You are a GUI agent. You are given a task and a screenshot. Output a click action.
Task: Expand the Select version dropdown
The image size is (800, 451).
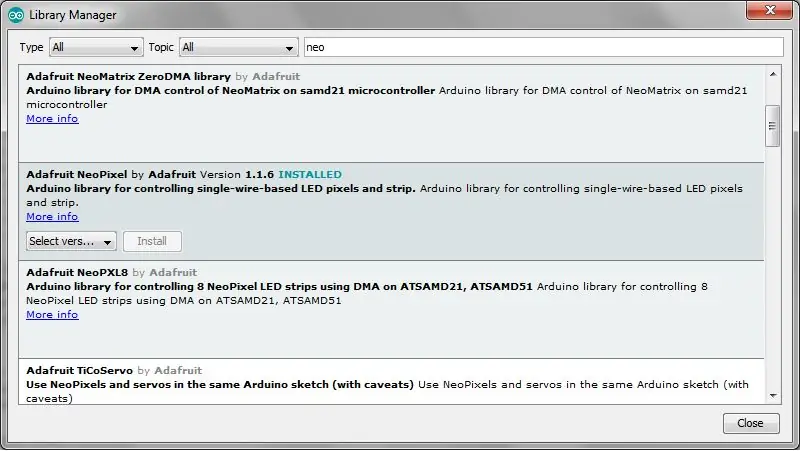tap(71, 241)
